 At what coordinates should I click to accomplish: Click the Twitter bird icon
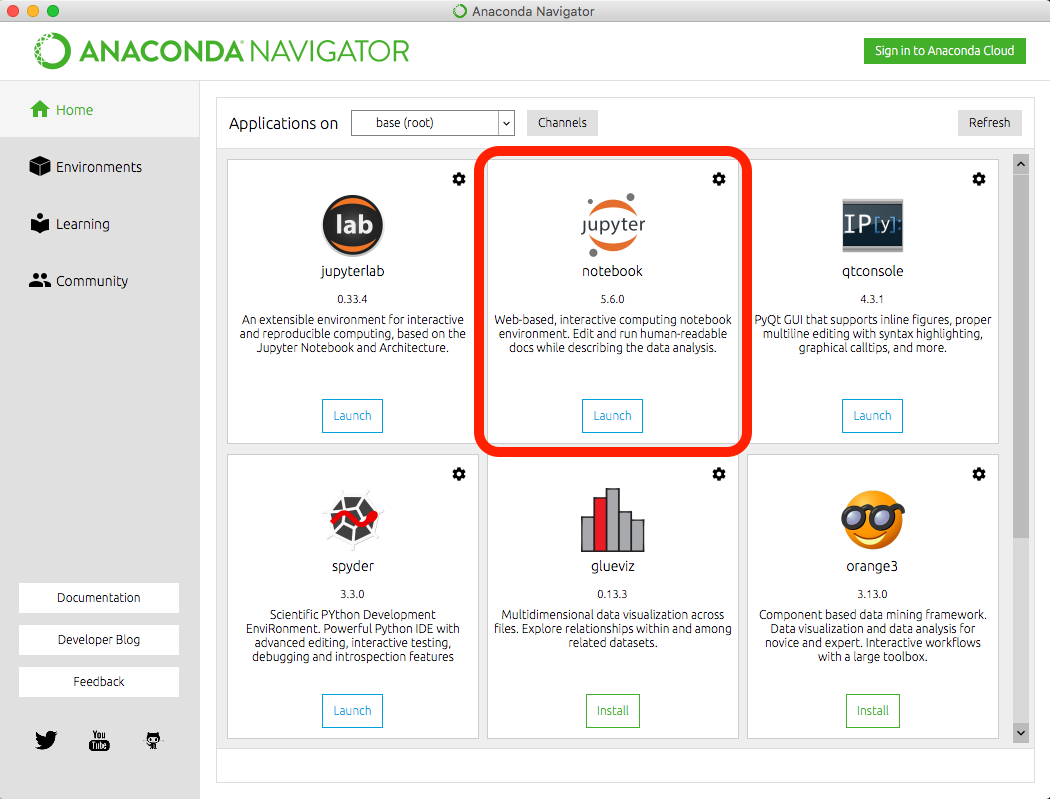[x=46, y=741]
